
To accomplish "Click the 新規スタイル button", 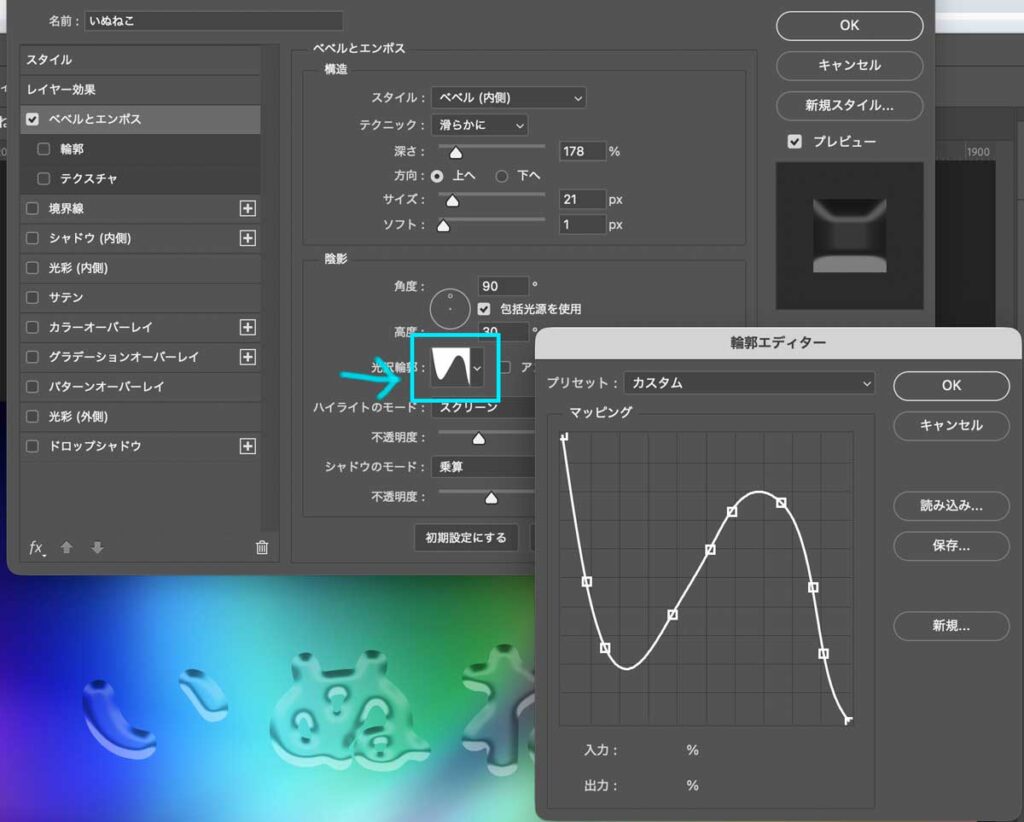I will click(849, 106).
